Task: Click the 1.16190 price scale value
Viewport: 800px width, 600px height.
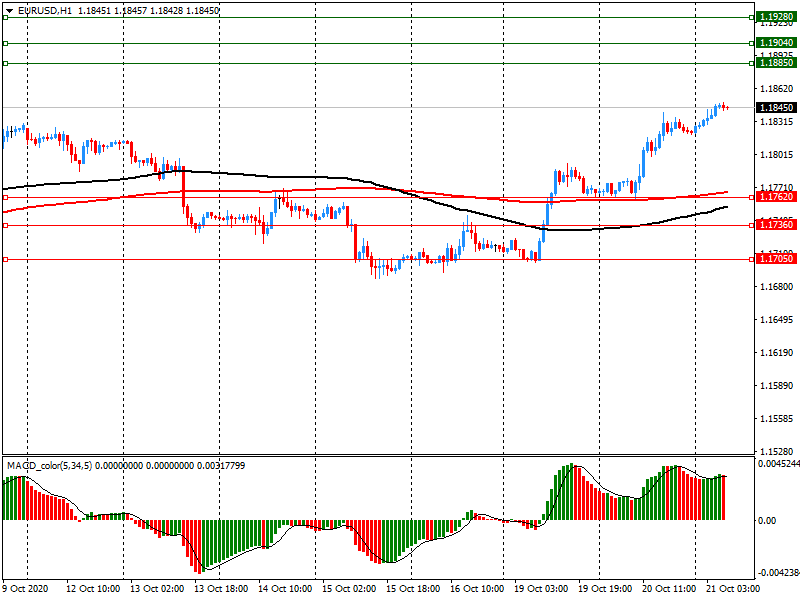Action: point(777,353)
